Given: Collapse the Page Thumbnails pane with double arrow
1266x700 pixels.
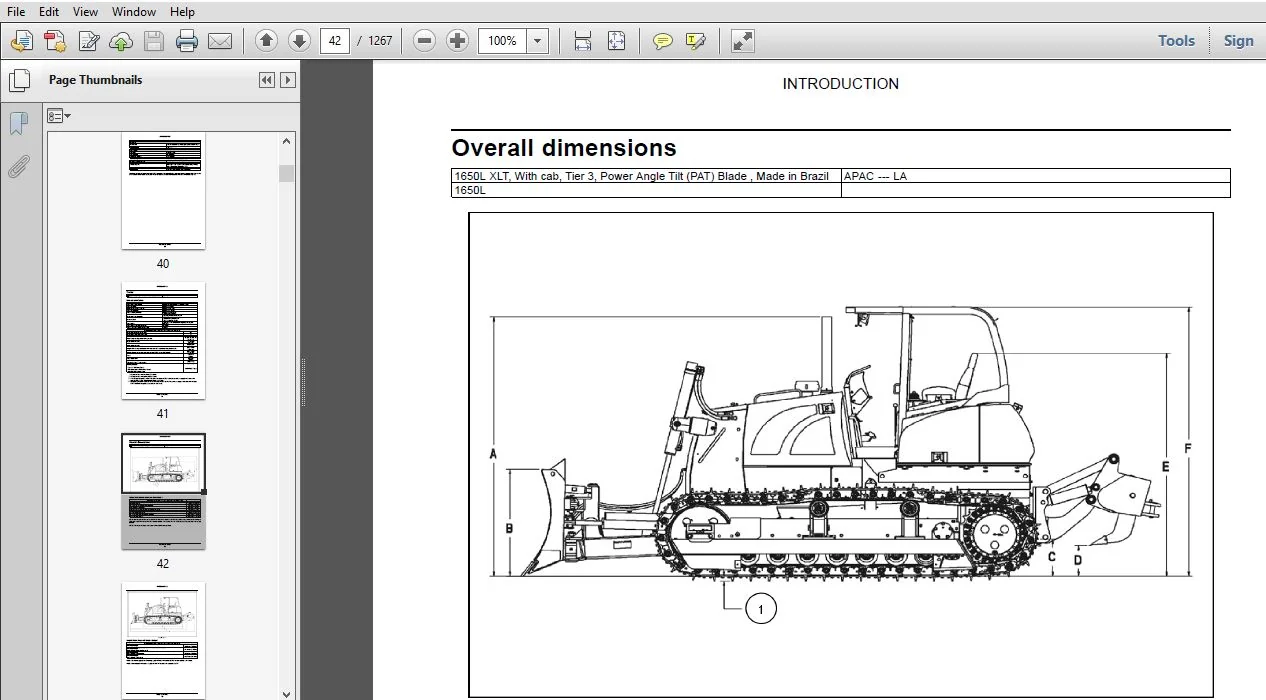Looking at the screenshot, I should click(267, 80).
